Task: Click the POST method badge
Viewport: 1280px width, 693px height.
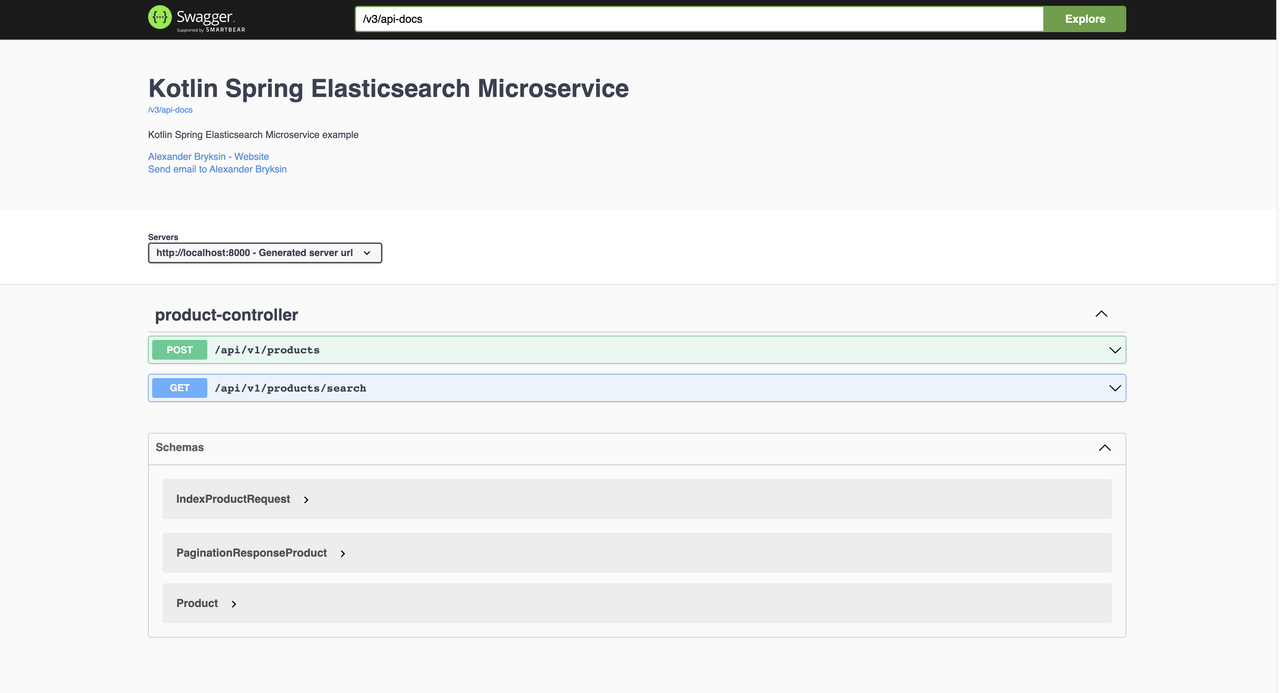Action: coord(180,350)
